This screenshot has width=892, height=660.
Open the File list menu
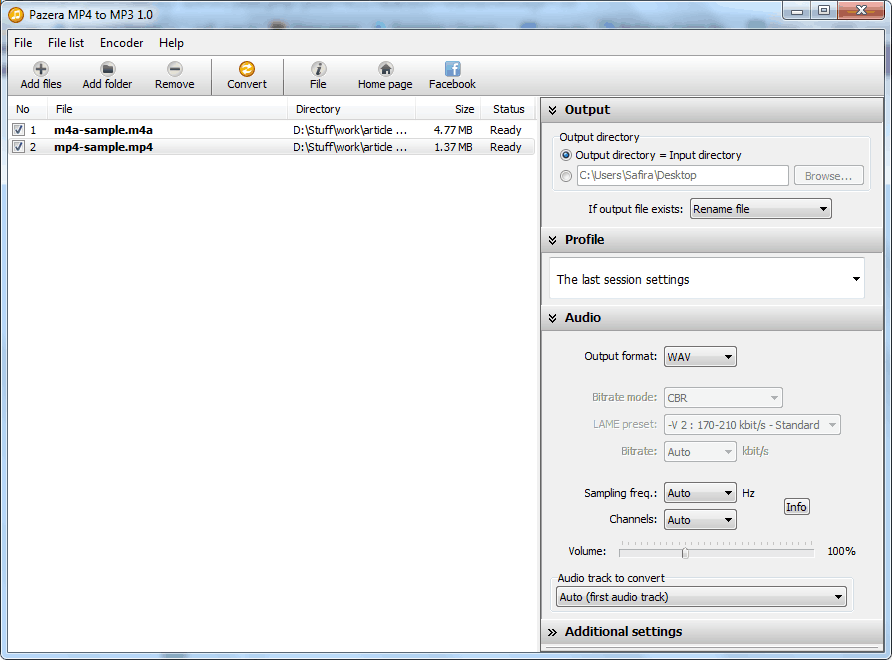pos(66,43)
